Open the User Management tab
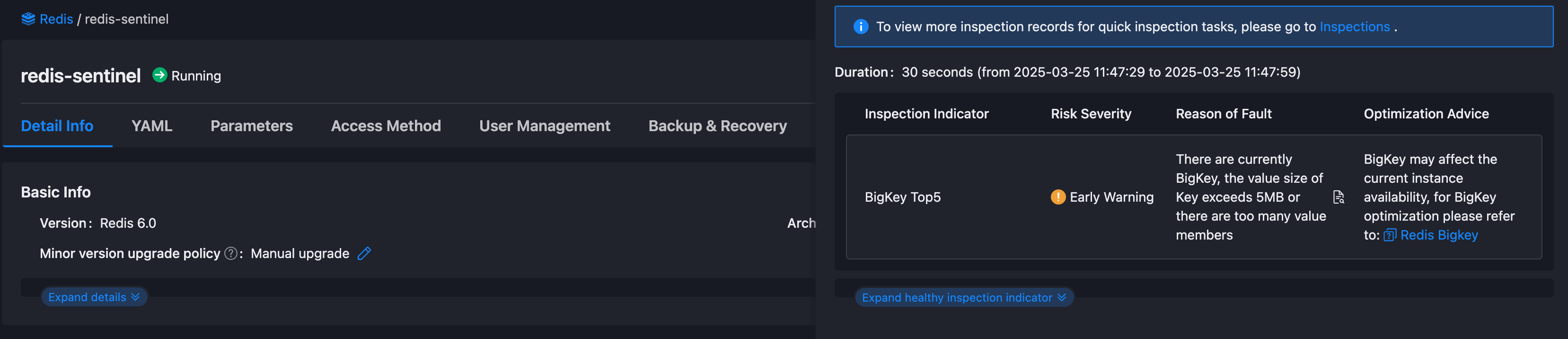 [544, 126]
